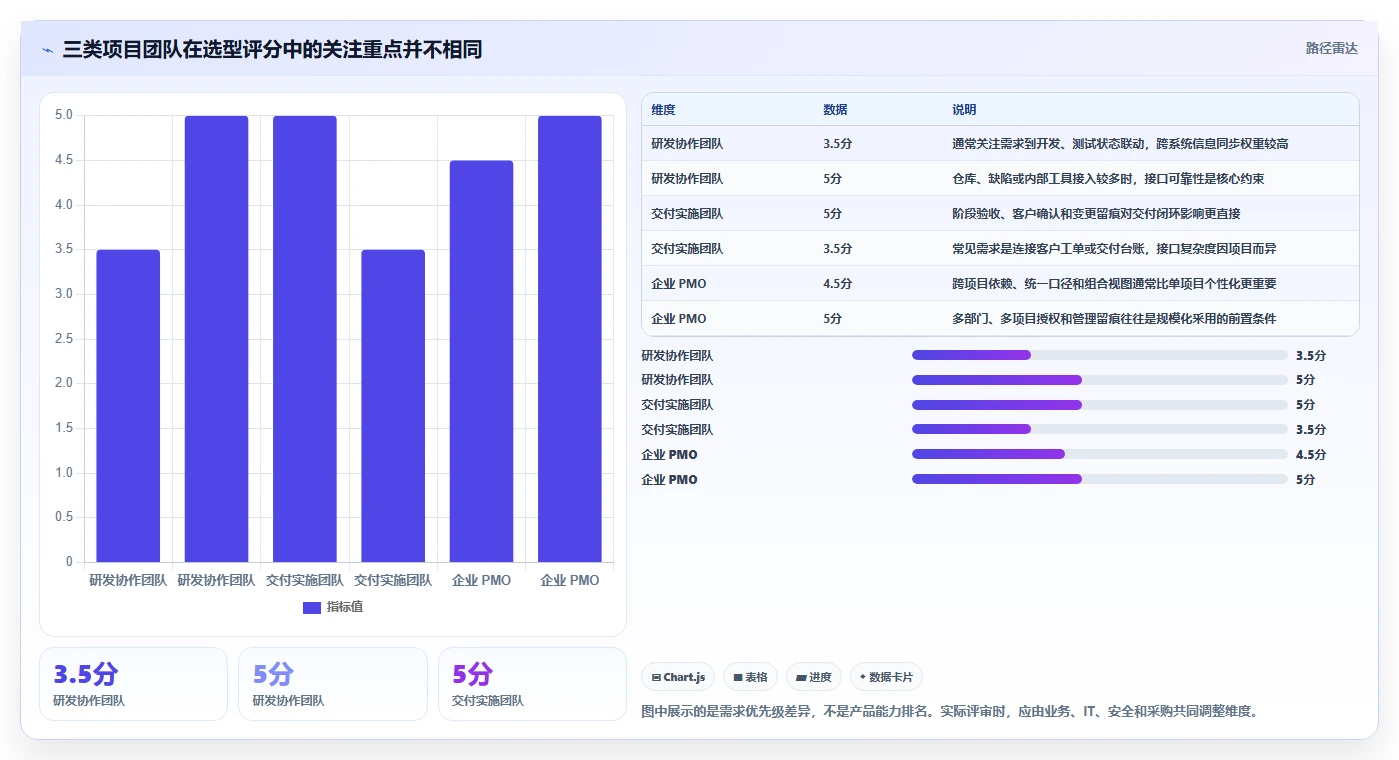
Task: Click the 1.0 tick on the chart y-axis
Action: tap(63, 473)
